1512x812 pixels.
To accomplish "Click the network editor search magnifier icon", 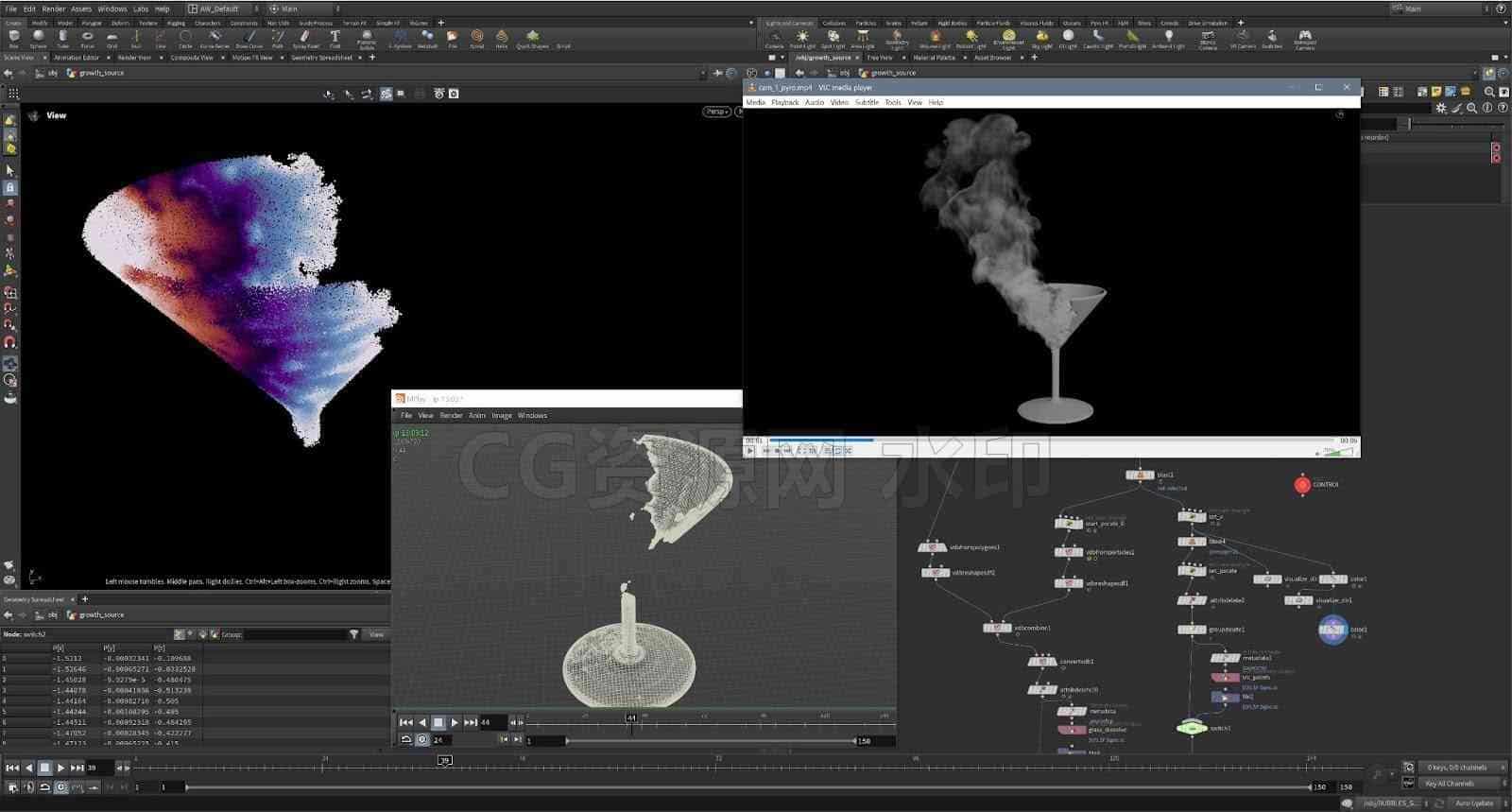I will click(1489, 92).
